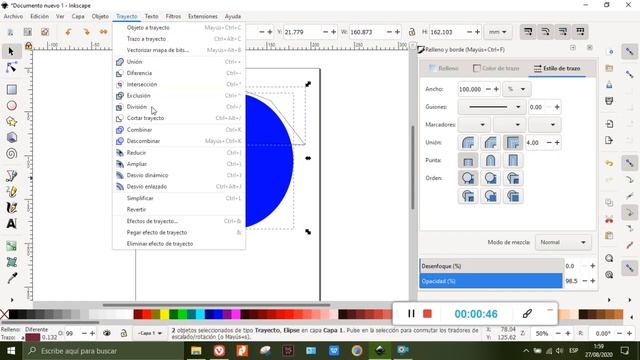
Task: Select the ellipse circle tool
Action: tap(11, 106)
